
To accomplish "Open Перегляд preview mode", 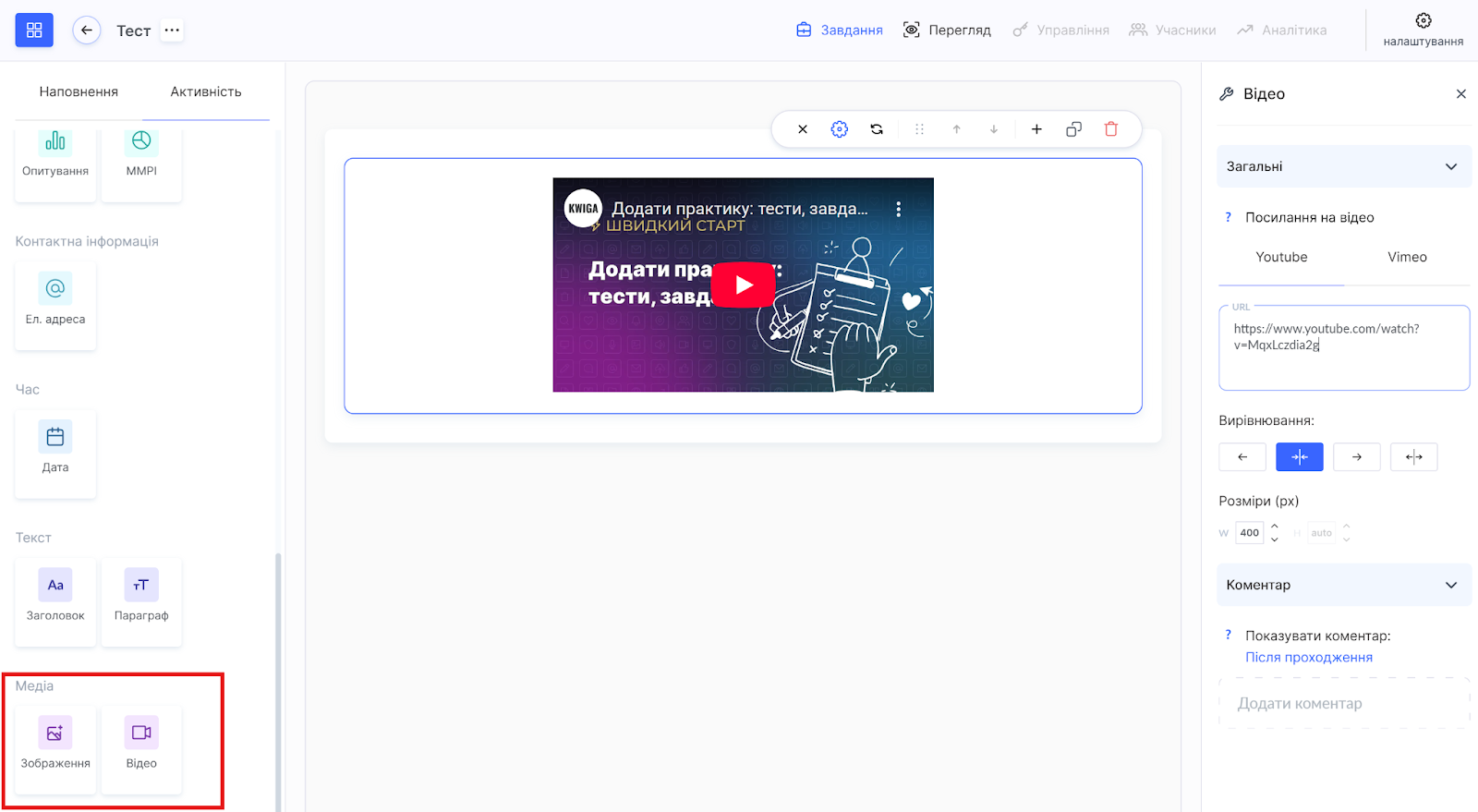I will tap(947, 30).
